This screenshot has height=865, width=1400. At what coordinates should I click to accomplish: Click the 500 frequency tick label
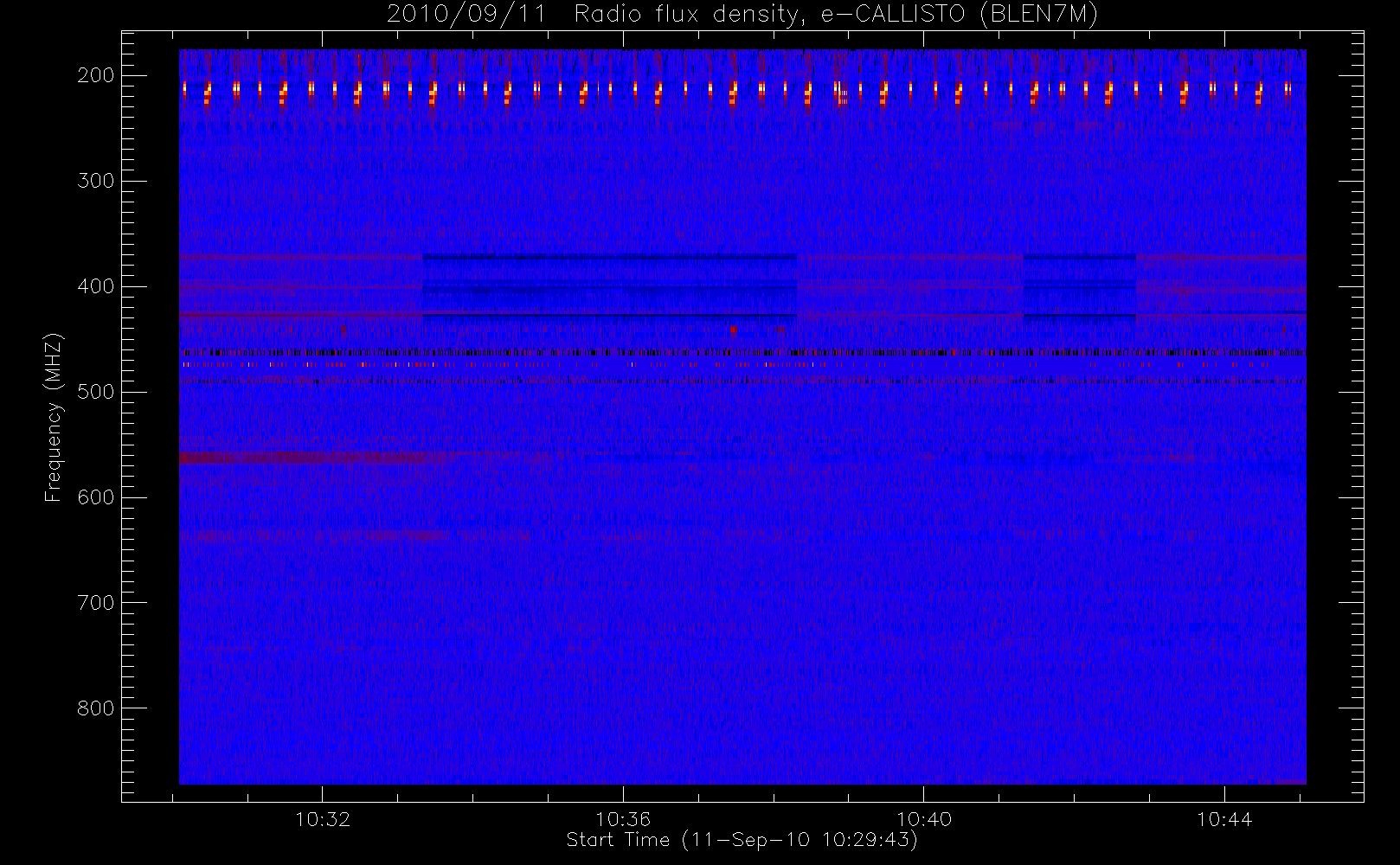[x=96, y=392]
